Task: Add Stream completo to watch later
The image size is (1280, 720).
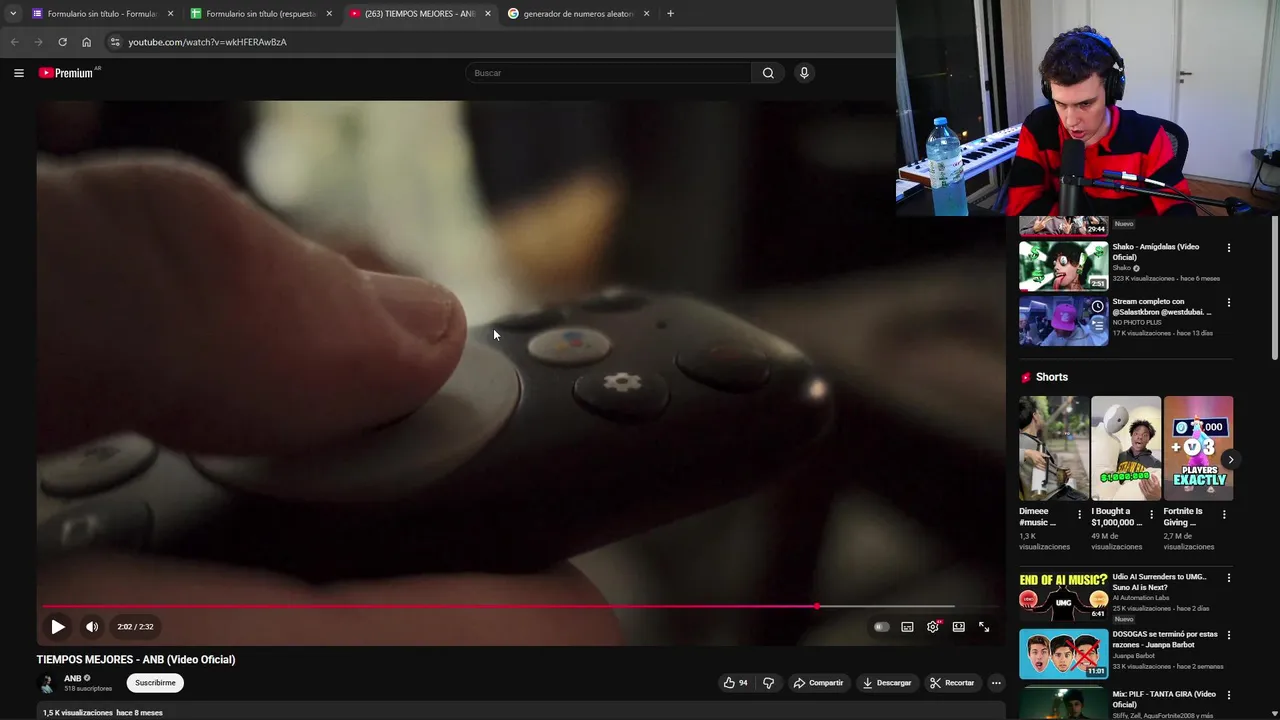Action: click(1097, 307)
